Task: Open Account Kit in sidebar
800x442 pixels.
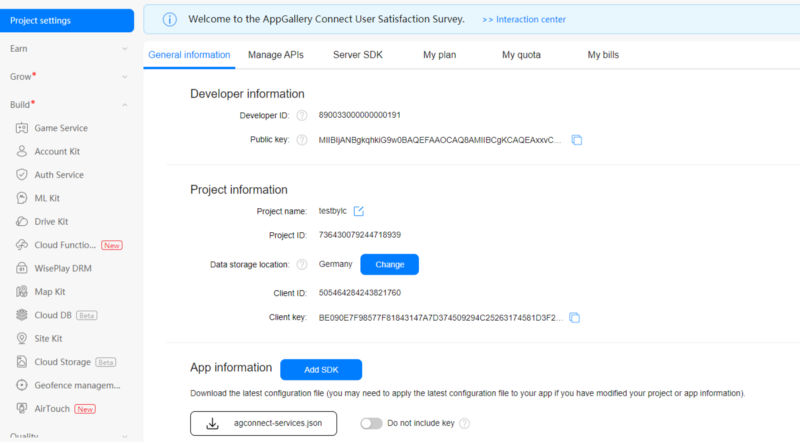Action: pos(57,152)
